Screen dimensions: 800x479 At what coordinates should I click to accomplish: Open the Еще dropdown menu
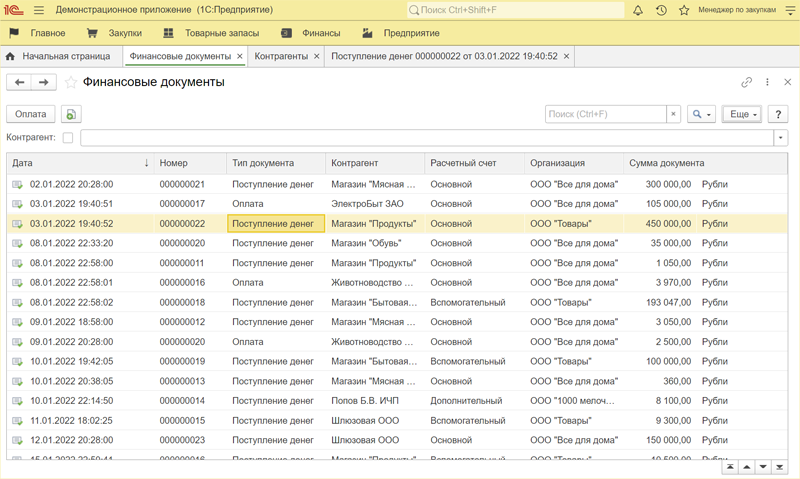click(x=742, y=115)
